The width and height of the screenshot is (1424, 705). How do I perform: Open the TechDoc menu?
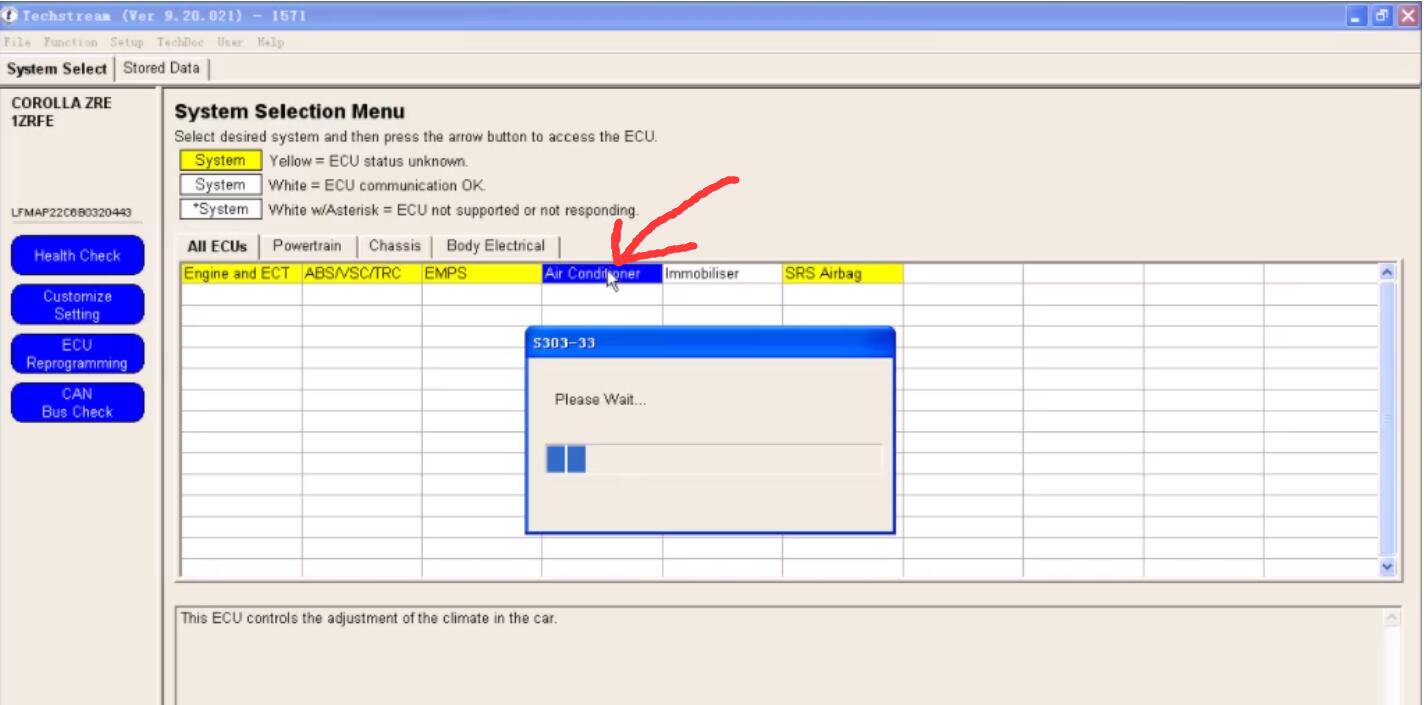pos(178,42)
